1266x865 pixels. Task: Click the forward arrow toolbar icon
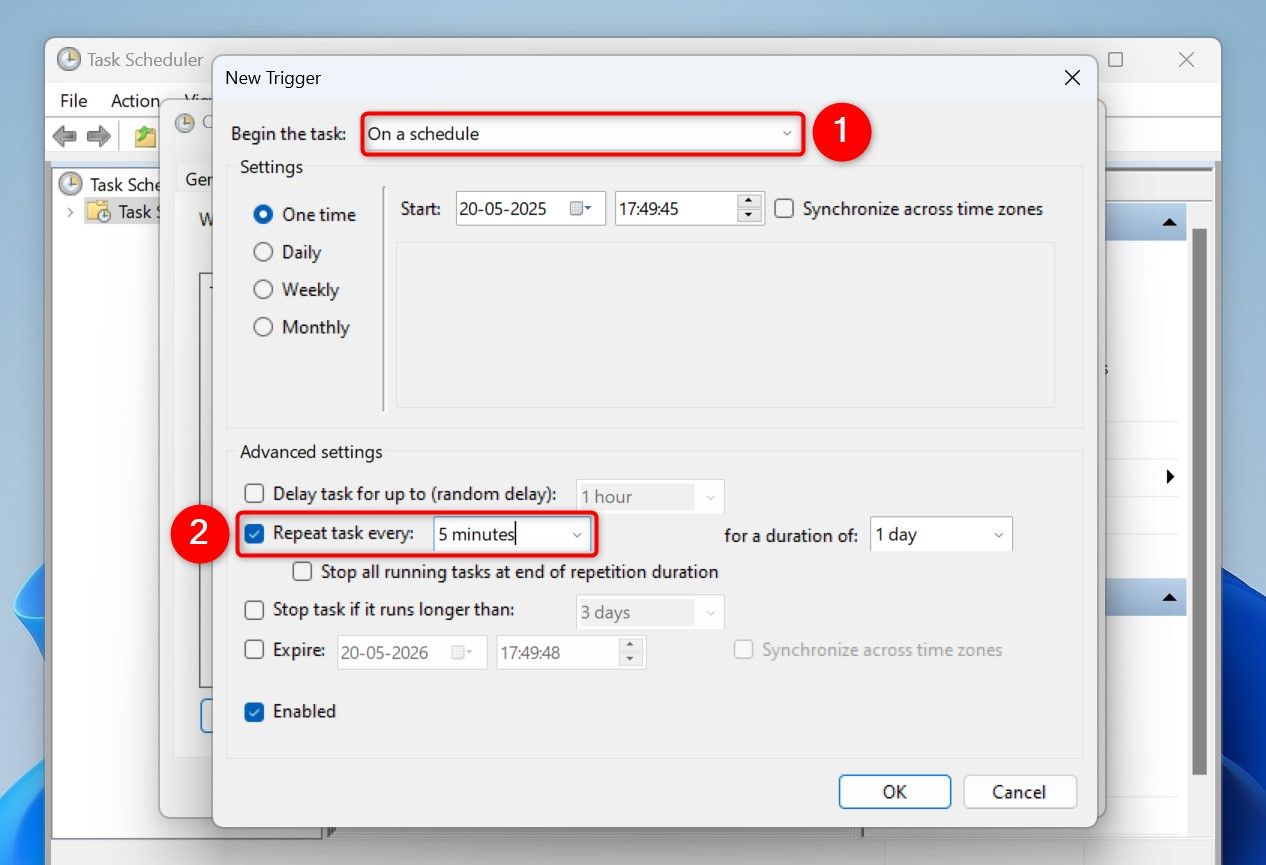(x=98, y=136)
